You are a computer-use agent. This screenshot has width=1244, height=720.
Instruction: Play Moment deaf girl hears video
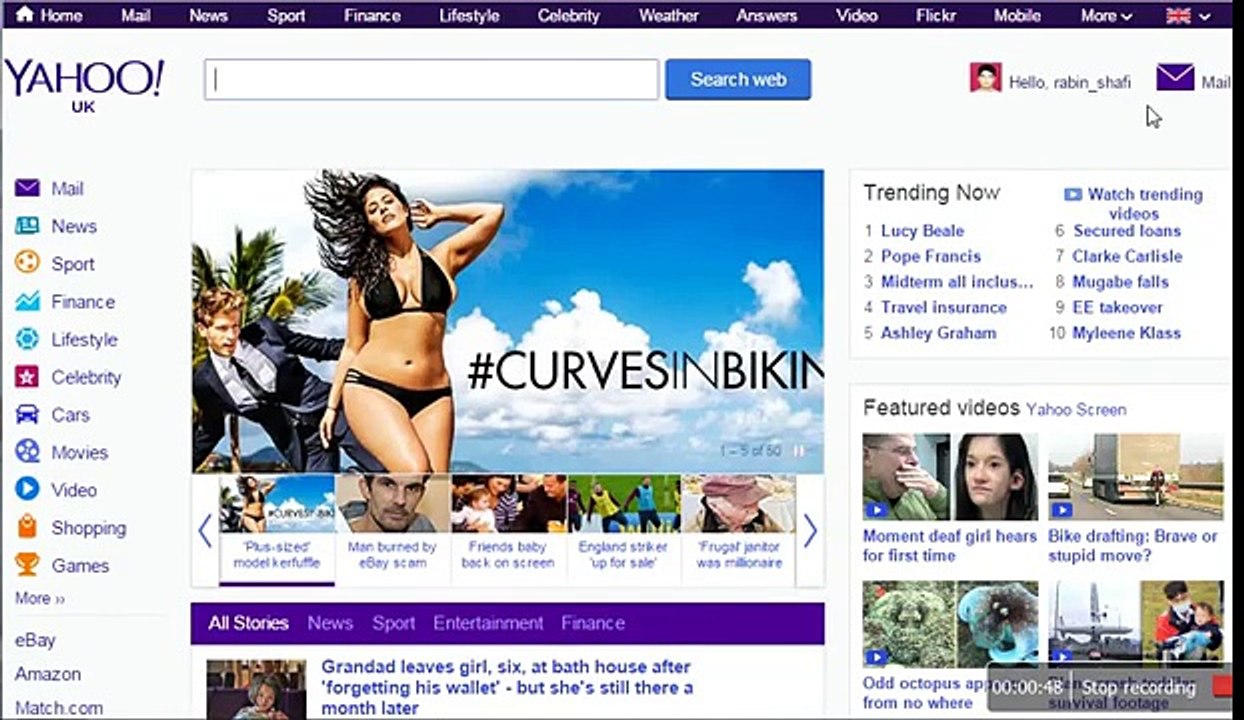click(950, 476)
